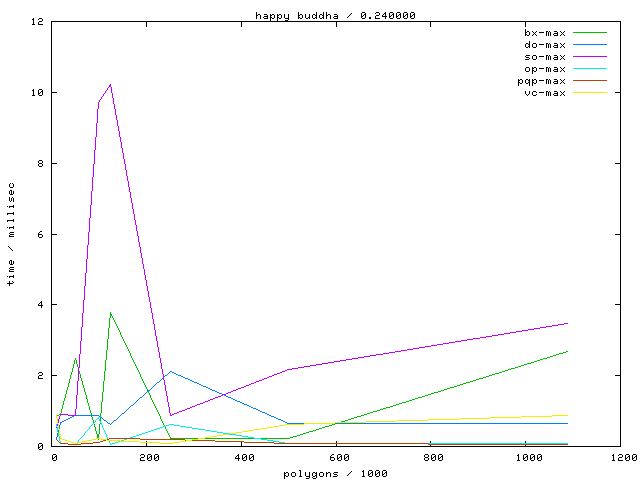Click the vc-max legend label
Viewport: 640px width, 480px height.
(545, 93)
